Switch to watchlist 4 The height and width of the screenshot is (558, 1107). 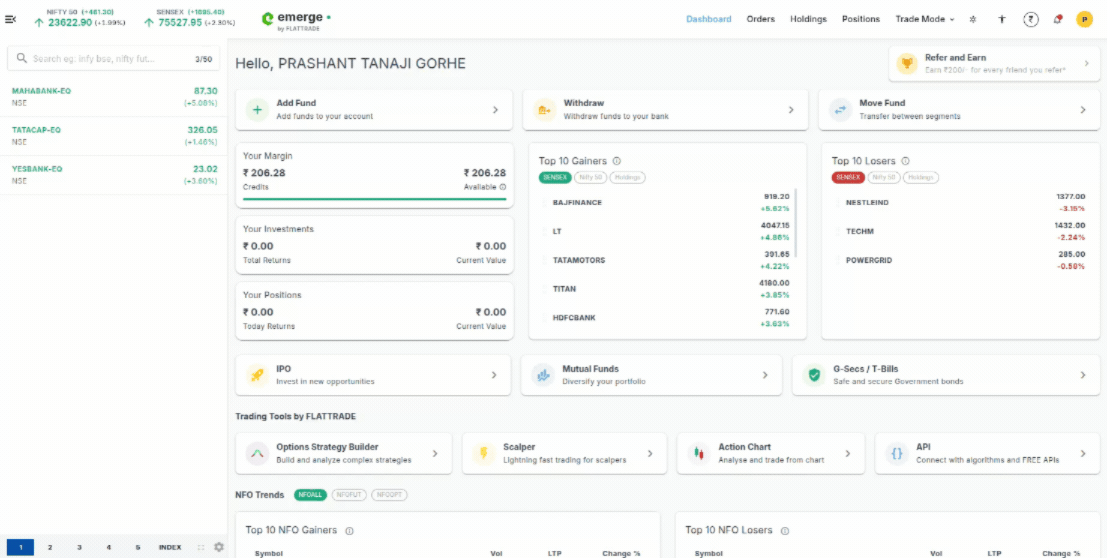pos(108,547)
